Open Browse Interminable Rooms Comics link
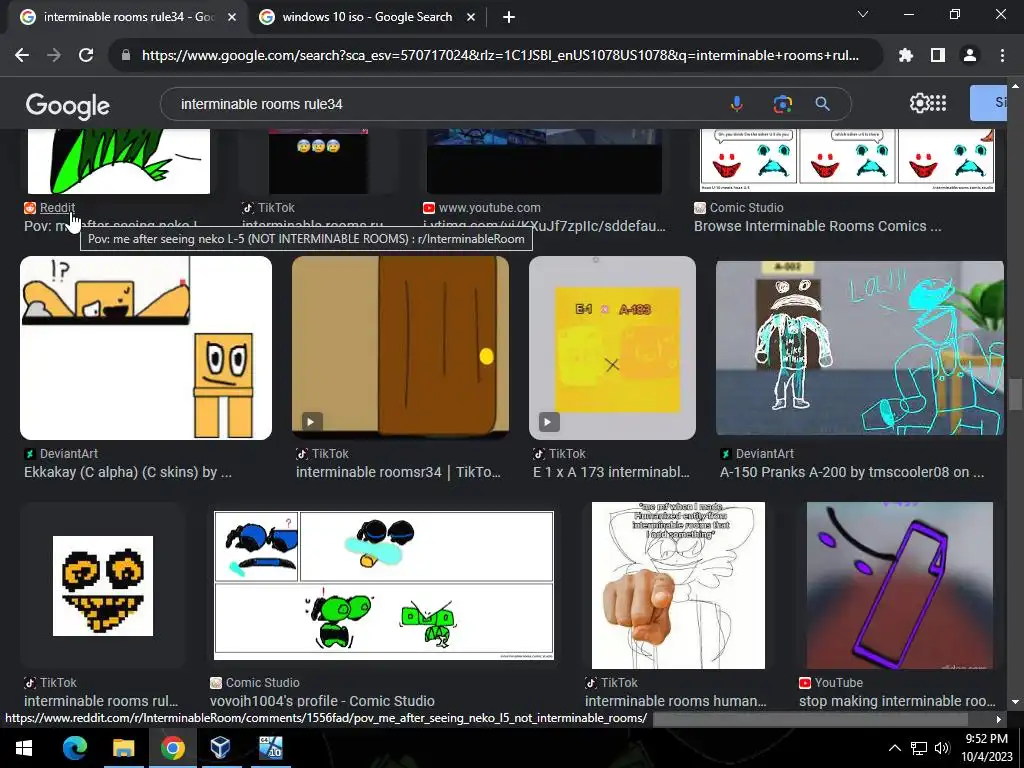Viewport: 1024px width, 768px height. tap(817, 226)
